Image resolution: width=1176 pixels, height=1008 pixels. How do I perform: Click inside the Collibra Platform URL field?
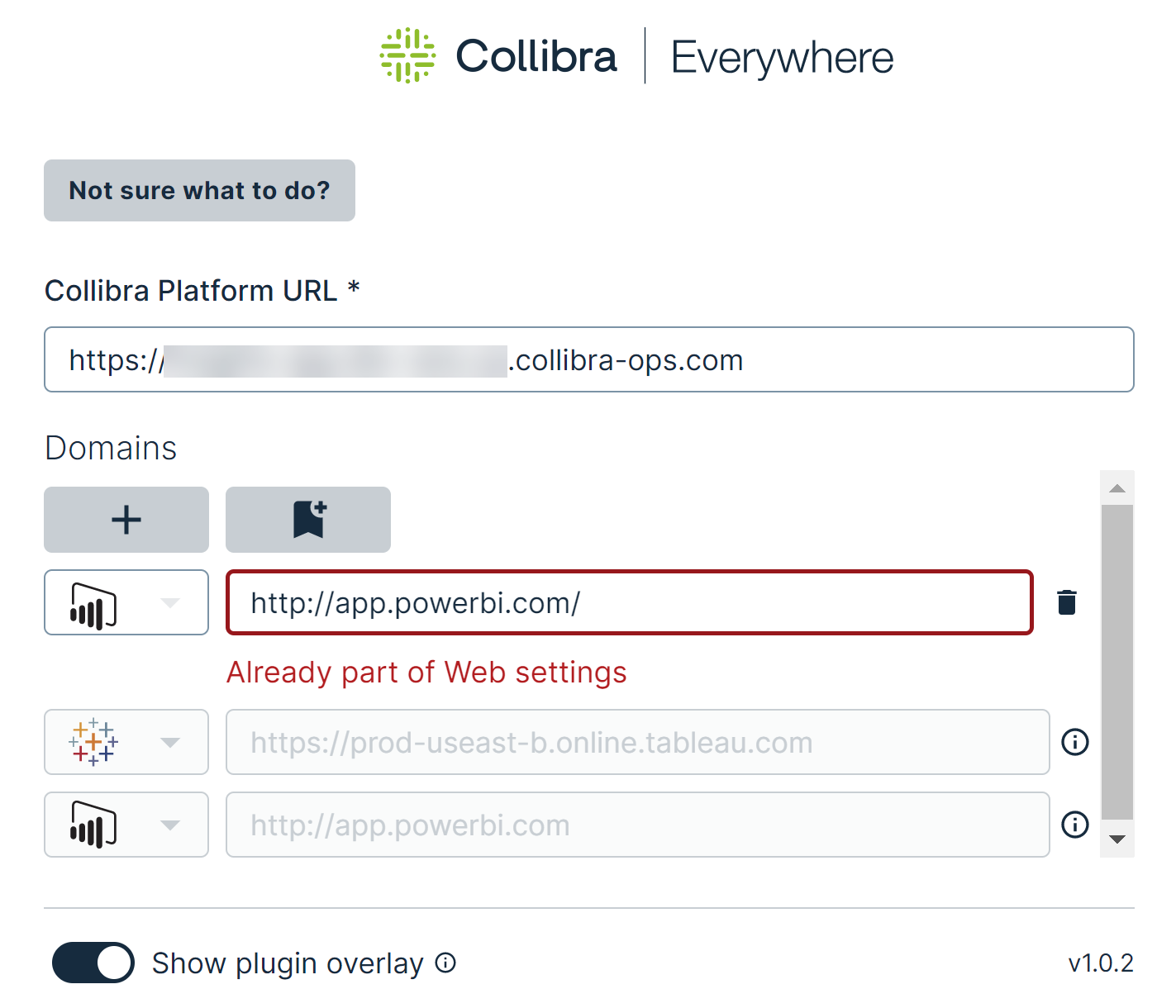[588, 359]
